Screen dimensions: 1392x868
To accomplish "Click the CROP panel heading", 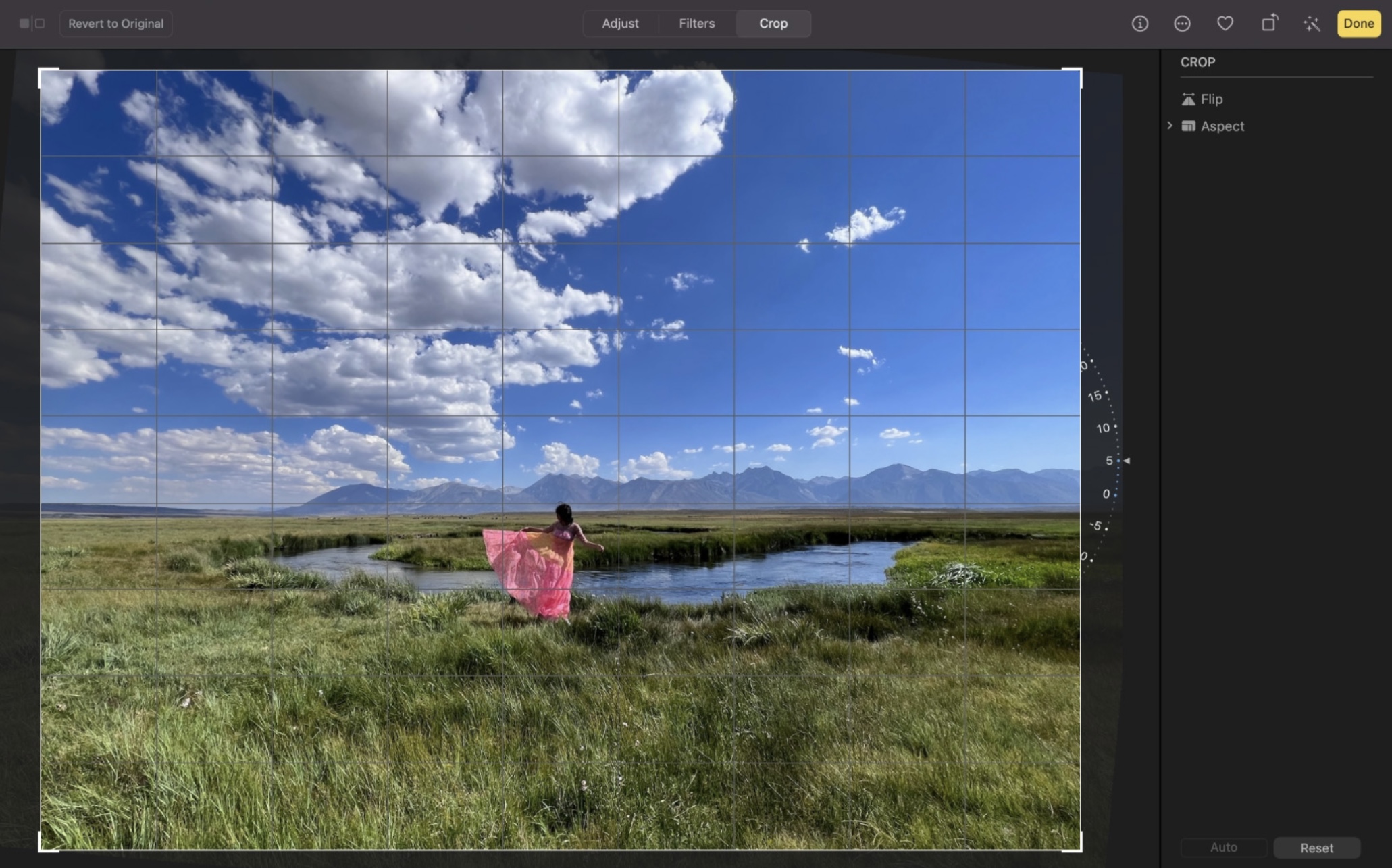I will [1197, 62].
